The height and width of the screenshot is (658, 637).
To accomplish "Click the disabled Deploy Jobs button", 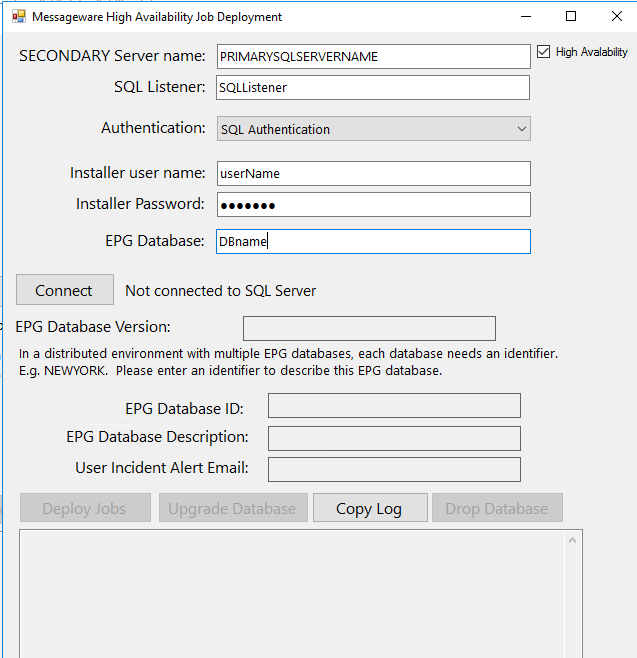I will point(85,508).
